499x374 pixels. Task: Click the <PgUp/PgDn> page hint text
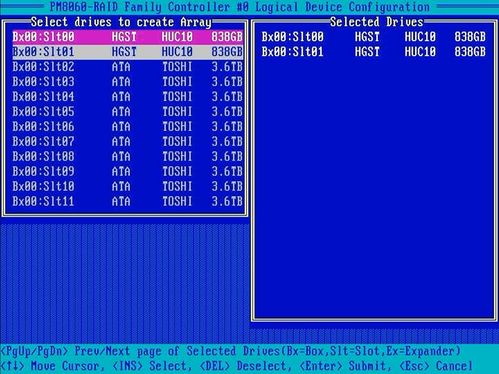pos(230,351)
